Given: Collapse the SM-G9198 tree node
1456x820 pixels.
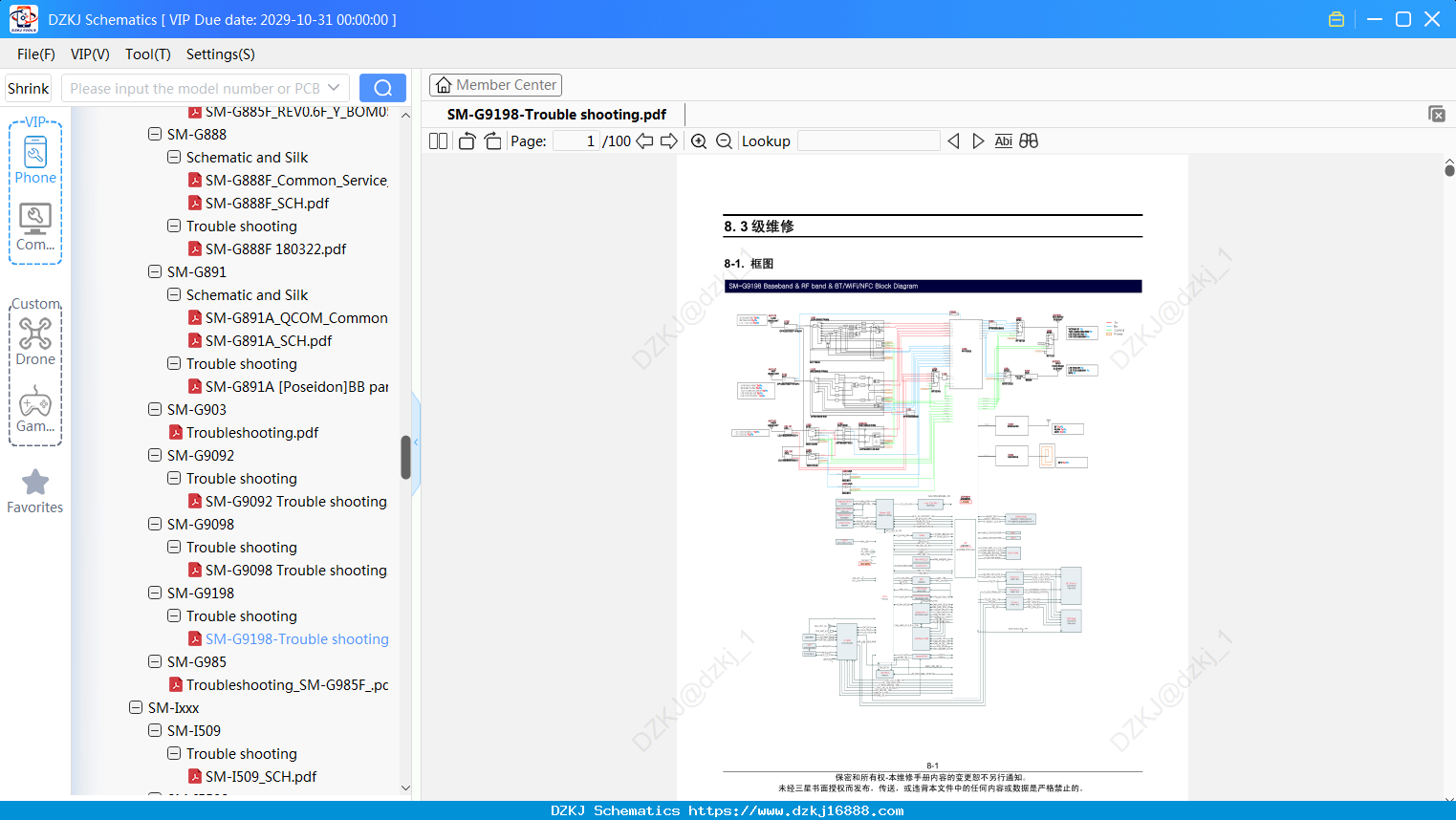Looking at the screenshot, I should point(155,593).
